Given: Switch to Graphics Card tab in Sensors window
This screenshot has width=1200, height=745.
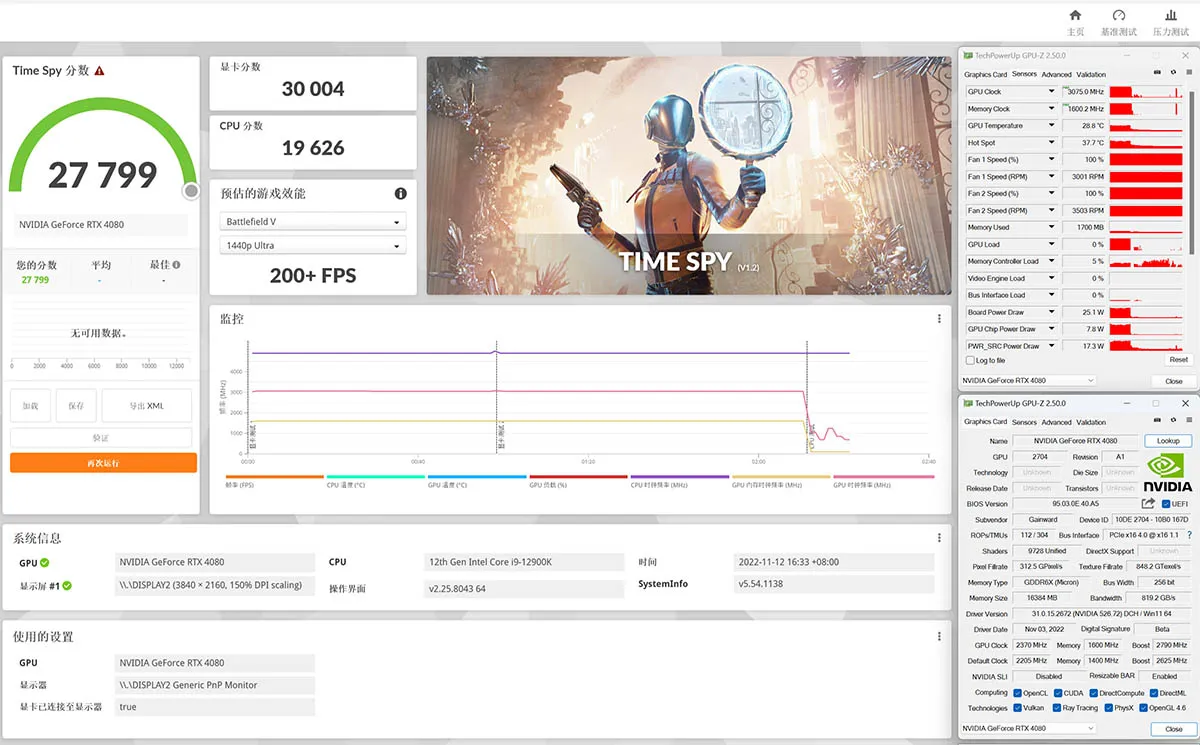Looking at the screenshot, I should tap(985, 74).
